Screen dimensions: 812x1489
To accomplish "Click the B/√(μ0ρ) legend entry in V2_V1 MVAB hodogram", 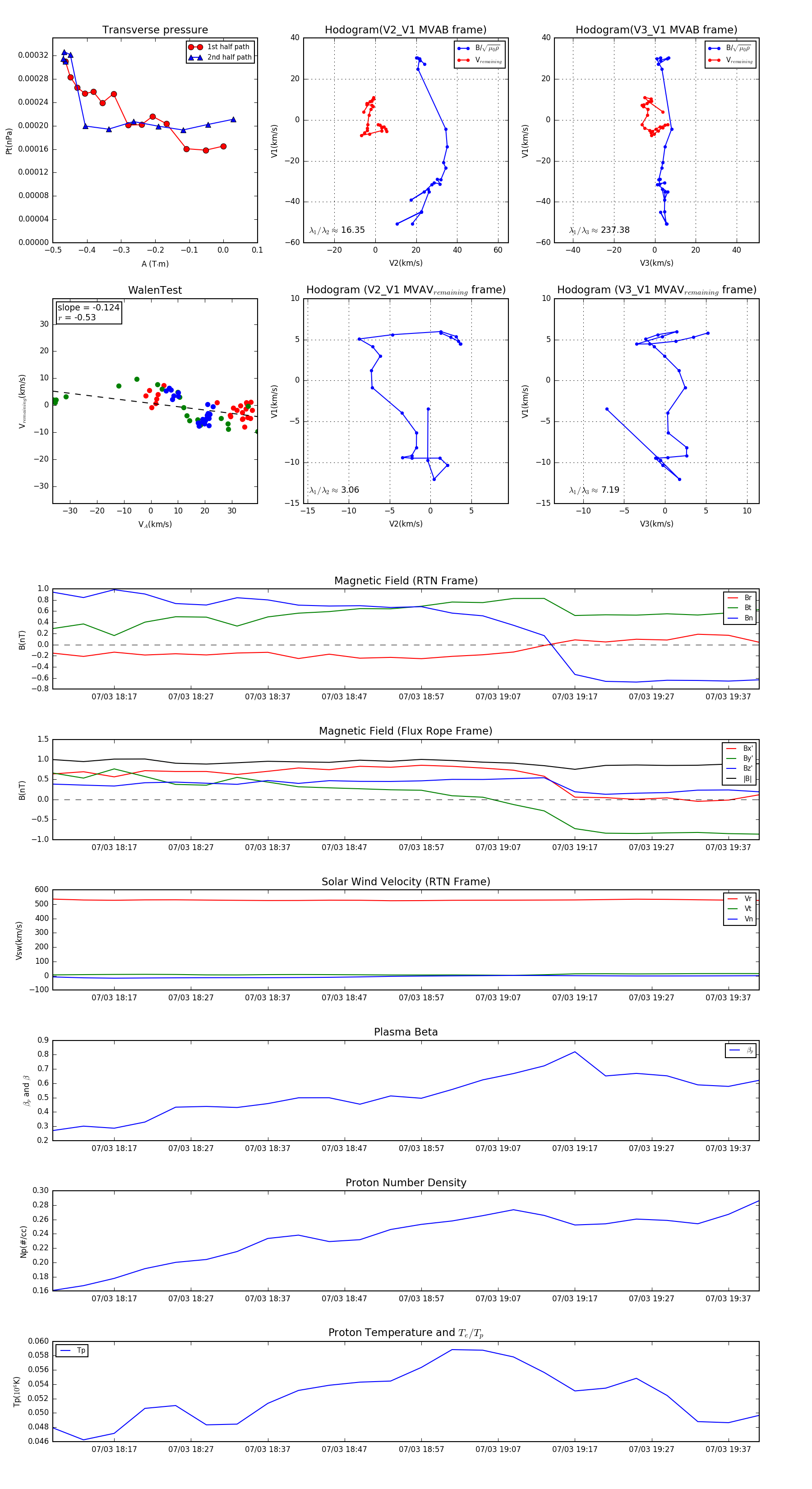I will (x=479, y=49).
